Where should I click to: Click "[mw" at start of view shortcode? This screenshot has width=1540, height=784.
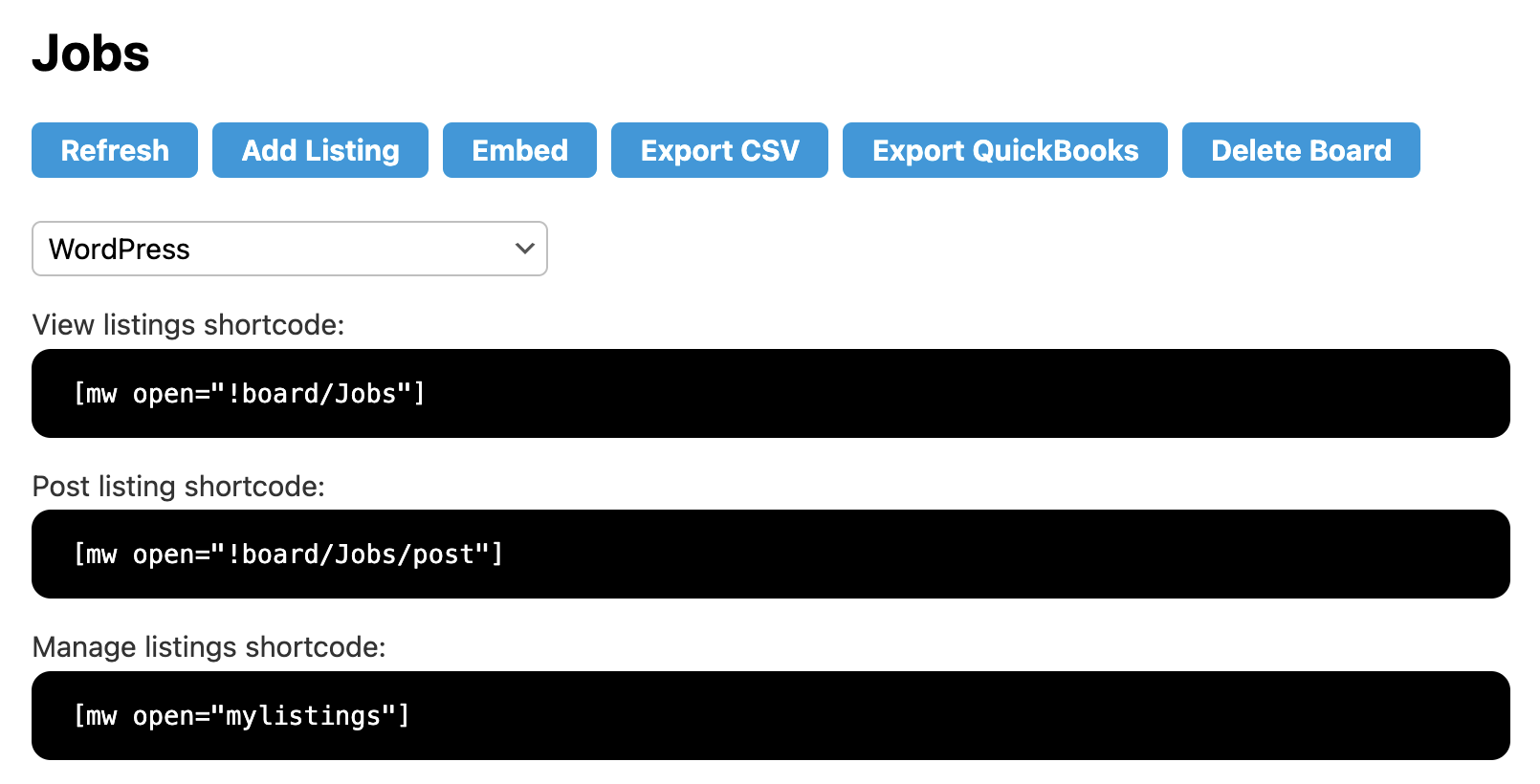[x=96, y=394]
